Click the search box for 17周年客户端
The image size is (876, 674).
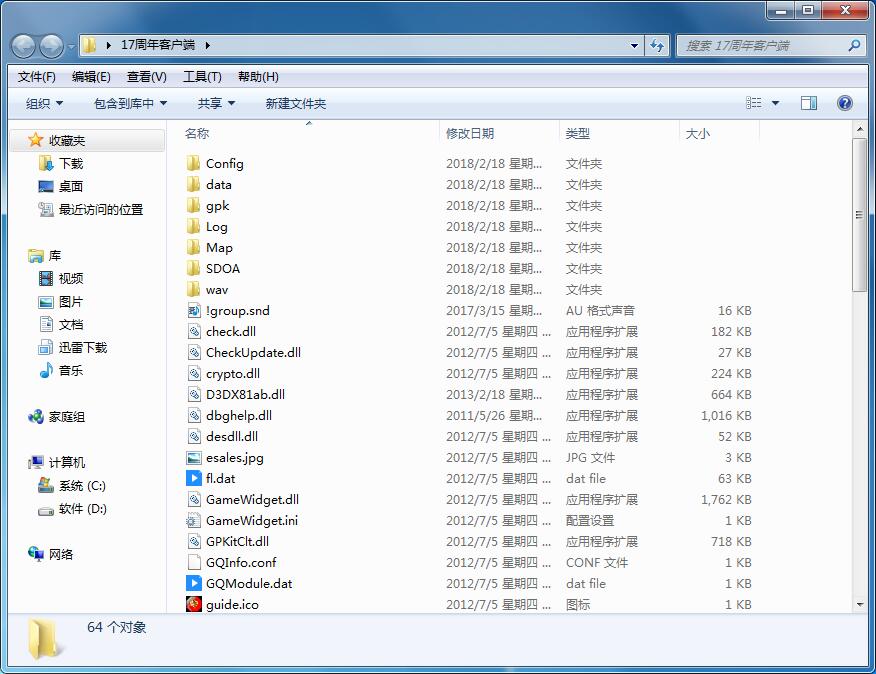pyautogui.click(x=762, y=46)
